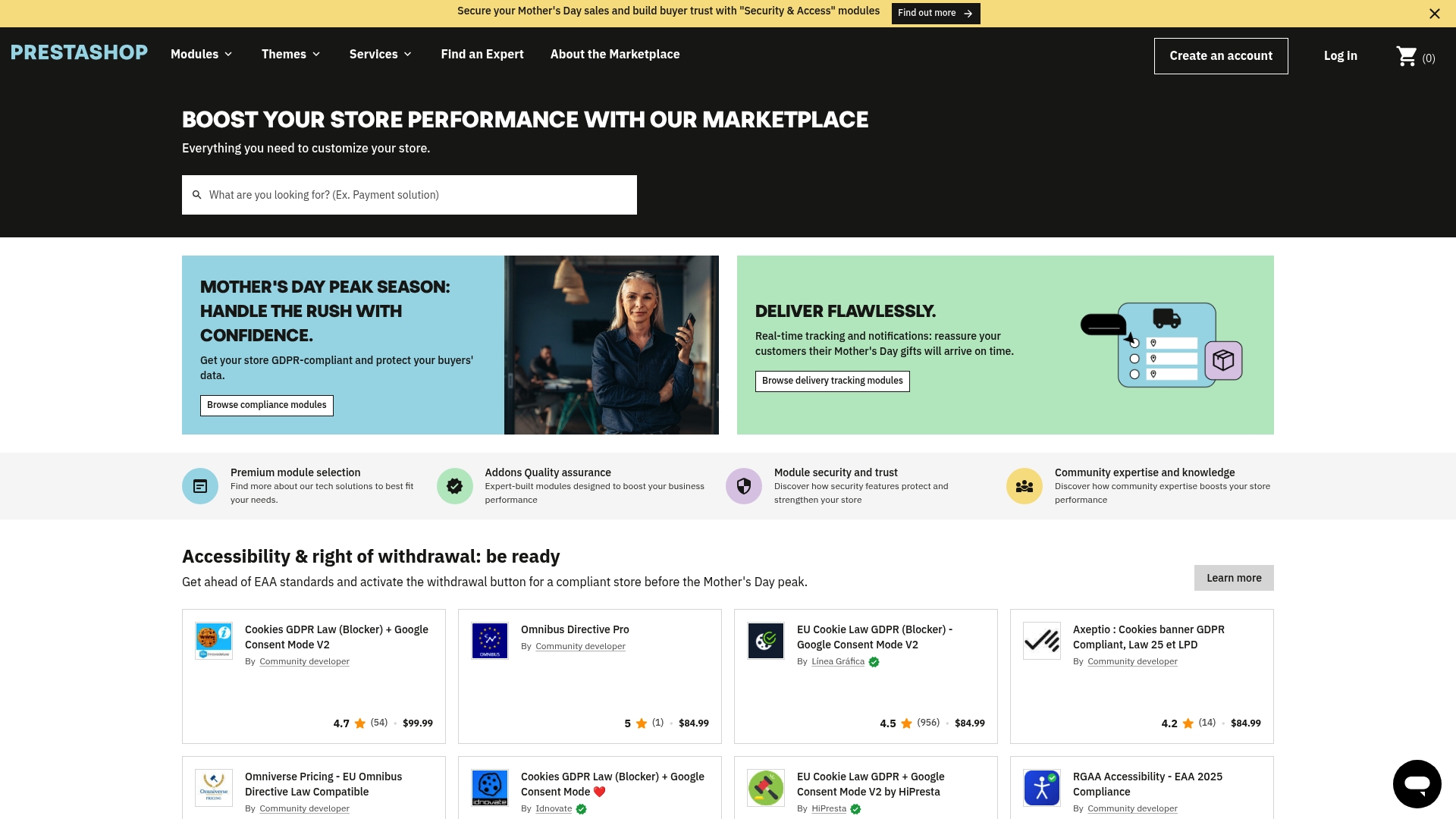1456x819 pixels.
Task: Dismiss the yellow announcement banner
Action: point(1435,14)
